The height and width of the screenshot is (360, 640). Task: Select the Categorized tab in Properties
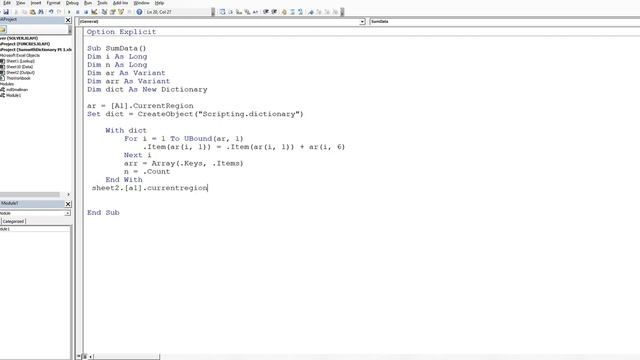(13, 221)
